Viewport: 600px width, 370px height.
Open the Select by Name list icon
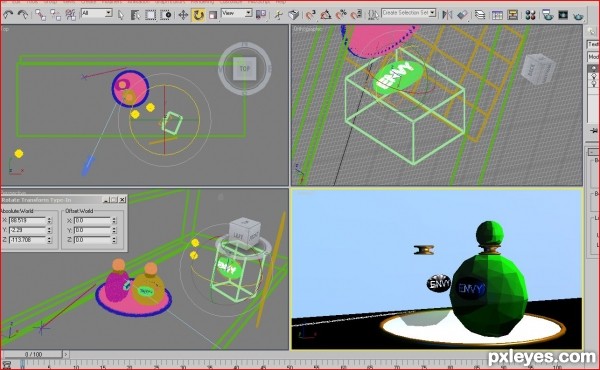[x=135, y=15]
